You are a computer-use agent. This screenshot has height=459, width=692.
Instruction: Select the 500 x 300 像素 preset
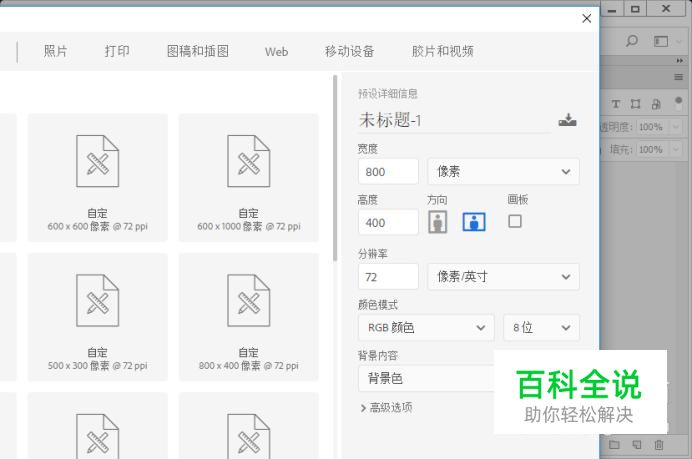tap(98, 317)
